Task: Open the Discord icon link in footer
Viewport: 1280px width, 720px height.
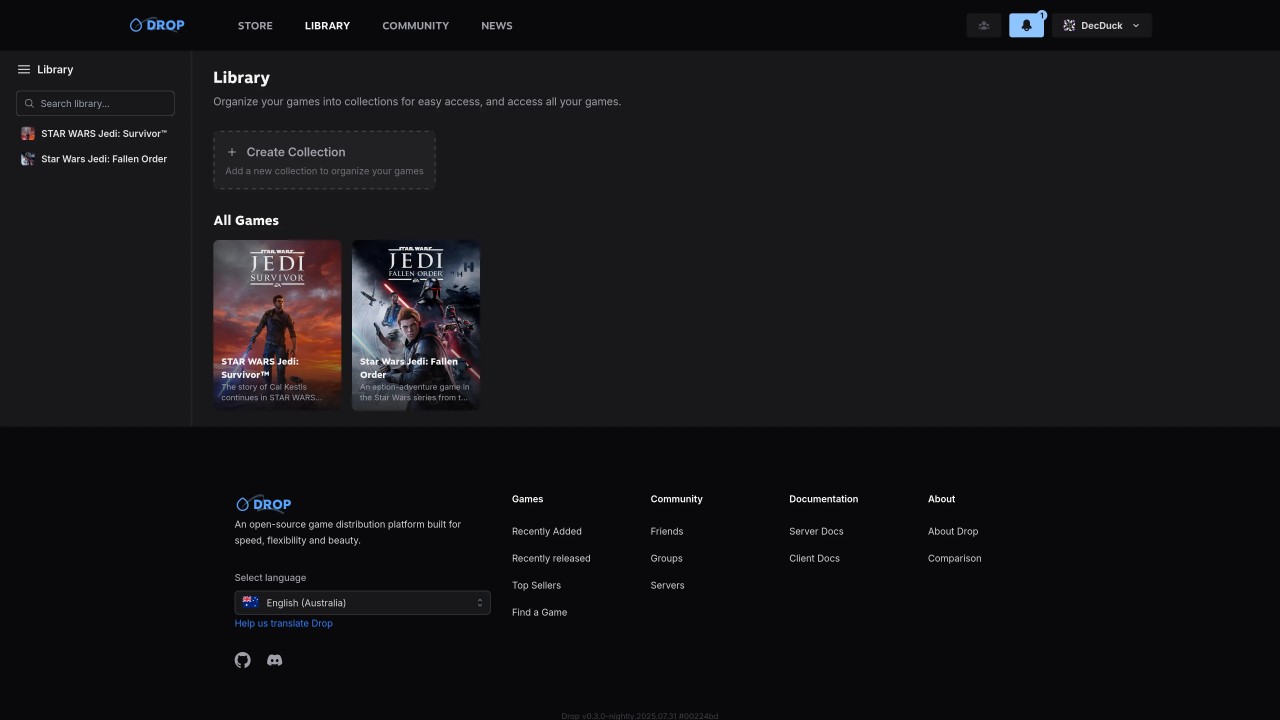Action: pyautogui.click(x=275, y=660)
